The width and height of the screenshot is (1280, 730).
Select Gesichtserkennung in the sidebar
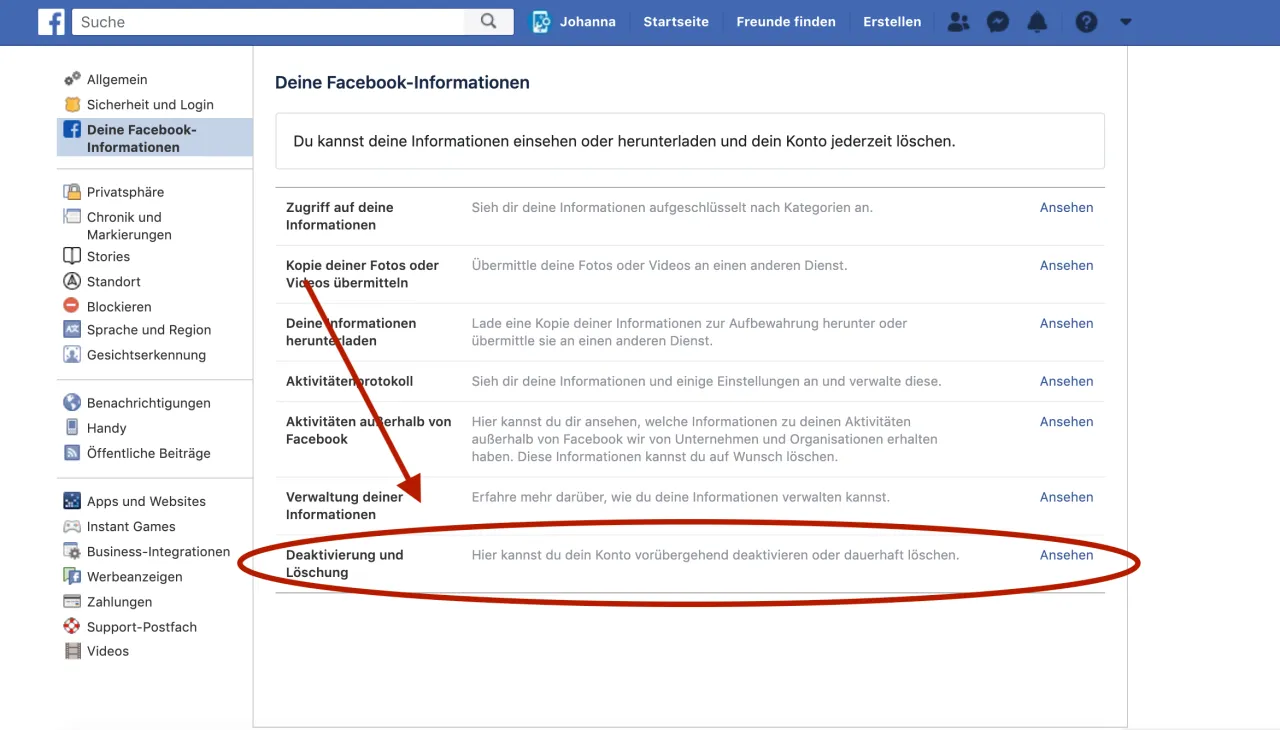pyautogui.click(x=146, y=355)
